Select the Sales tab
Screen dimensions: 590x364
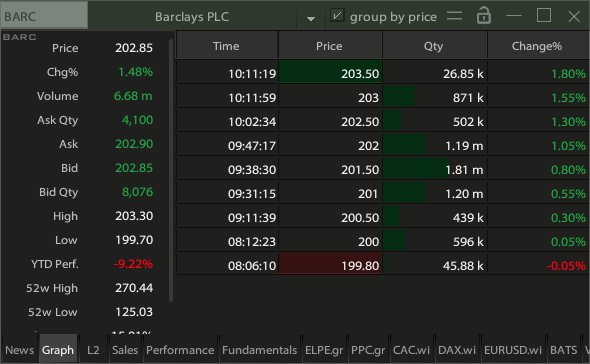pos(125,350)
